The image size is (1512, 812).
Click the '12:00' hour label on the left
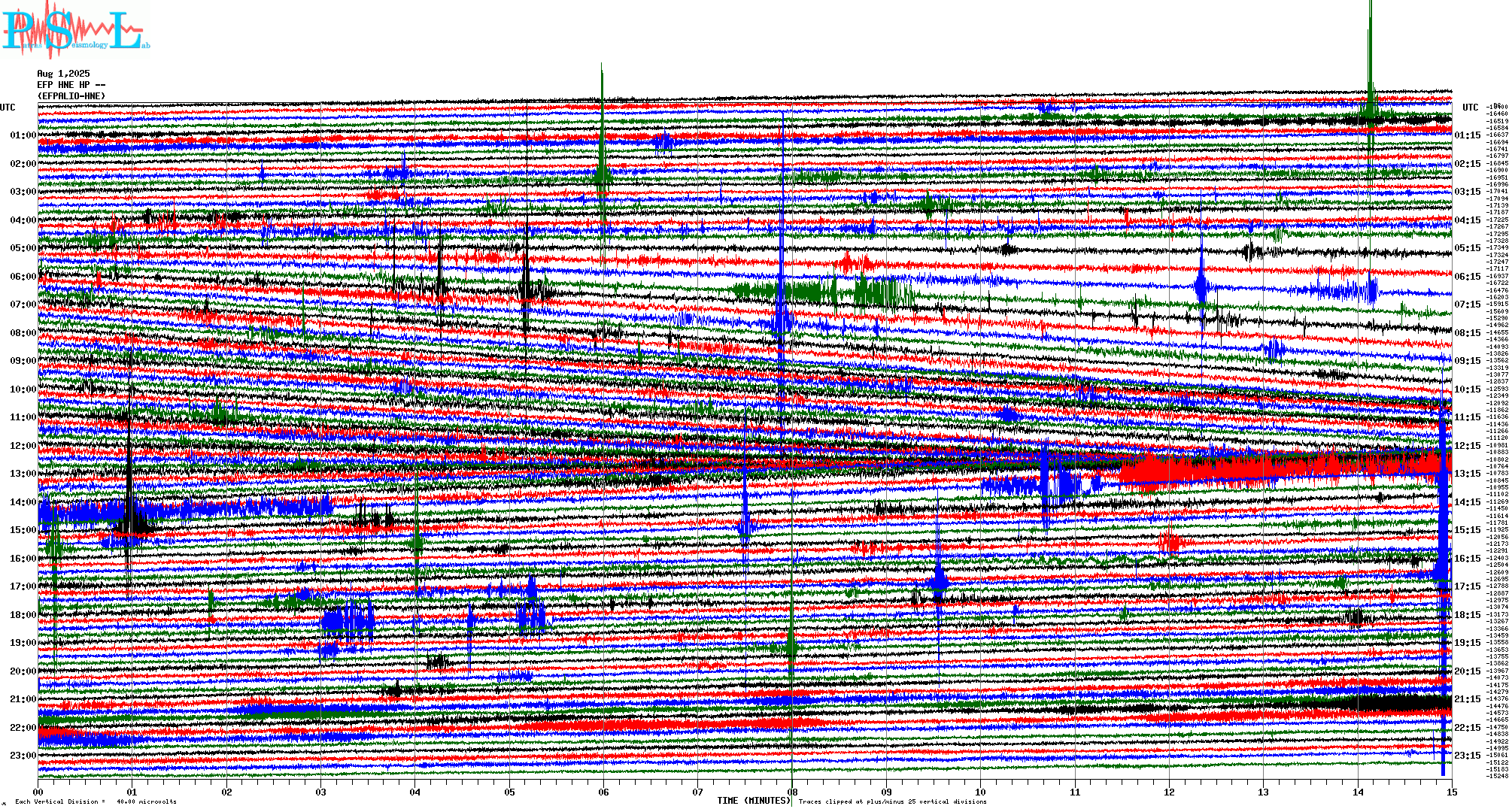click(23, 446)
